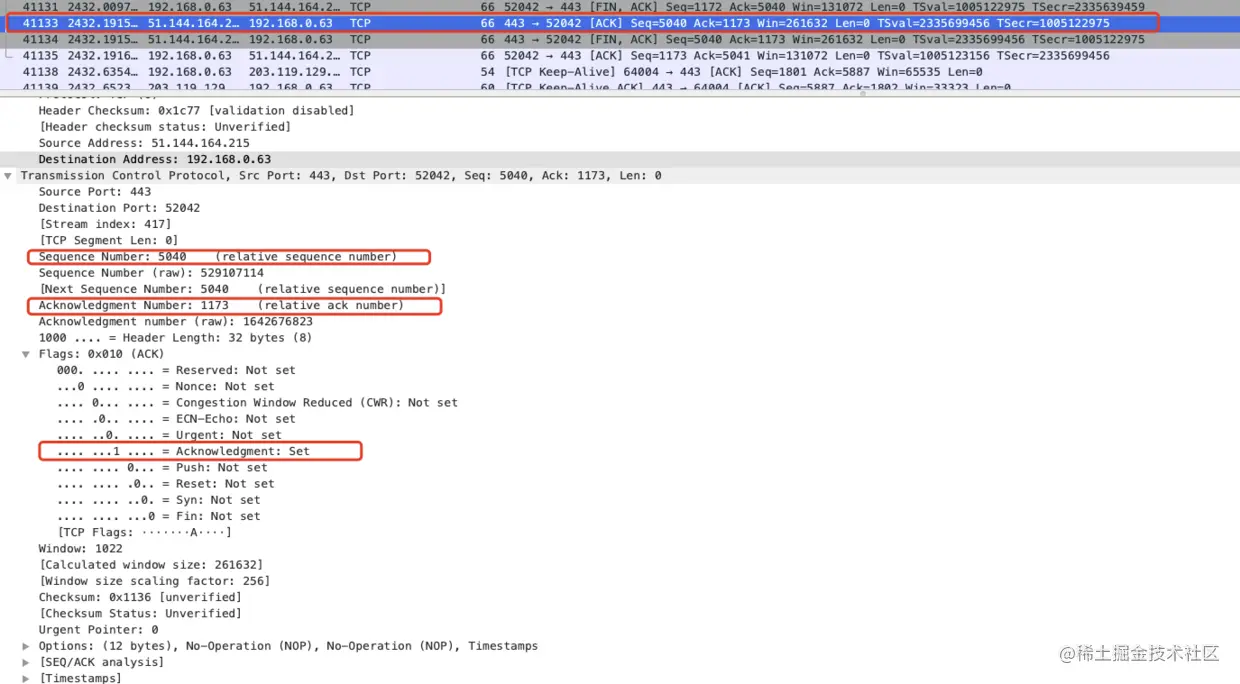Image resolution: width=1240 pixels, height=684 pixels.
Task: Select the Window: 1022 field
Action: [81, 548]
